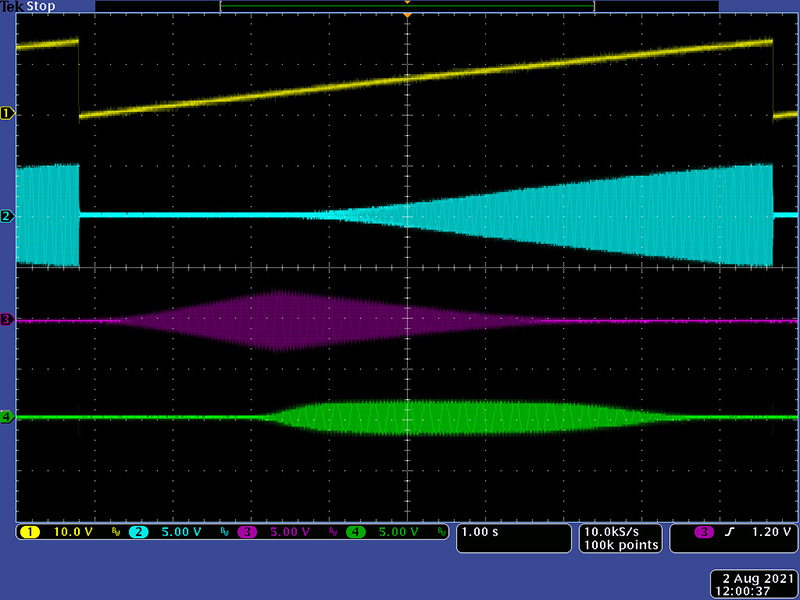Click the channel 4 ground marker
Viewport: 800px width, 600px height.
click(8, 417)
